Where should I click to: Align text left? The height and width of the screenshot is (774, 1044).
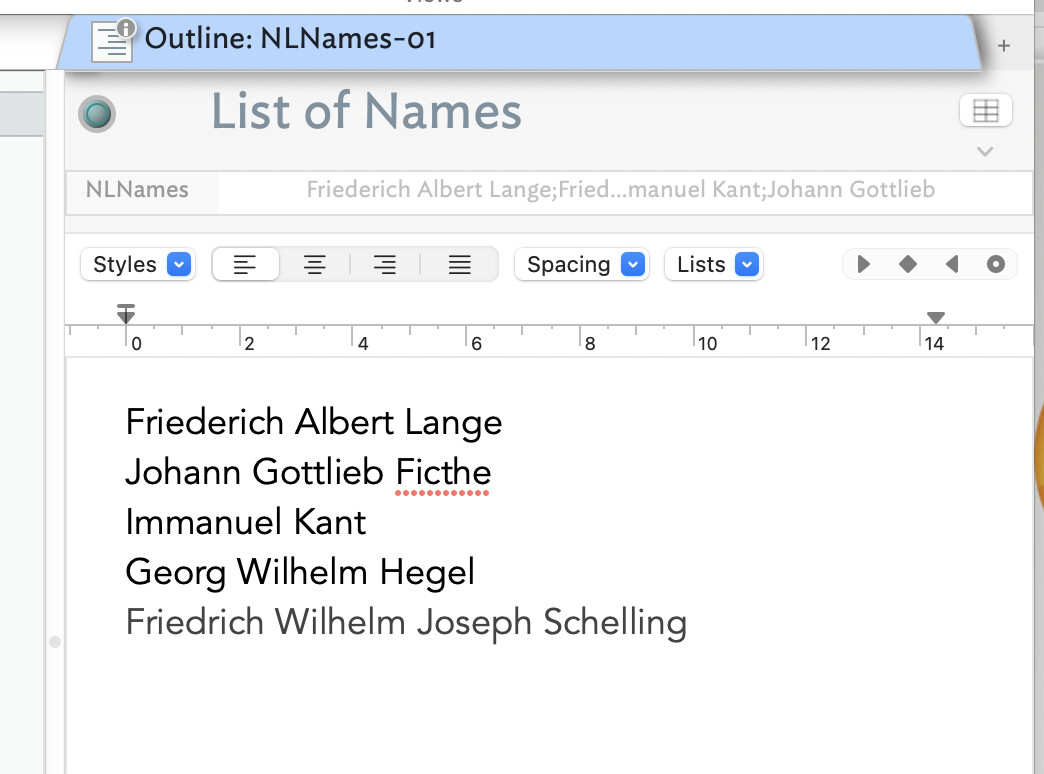[x=245, y=264]
